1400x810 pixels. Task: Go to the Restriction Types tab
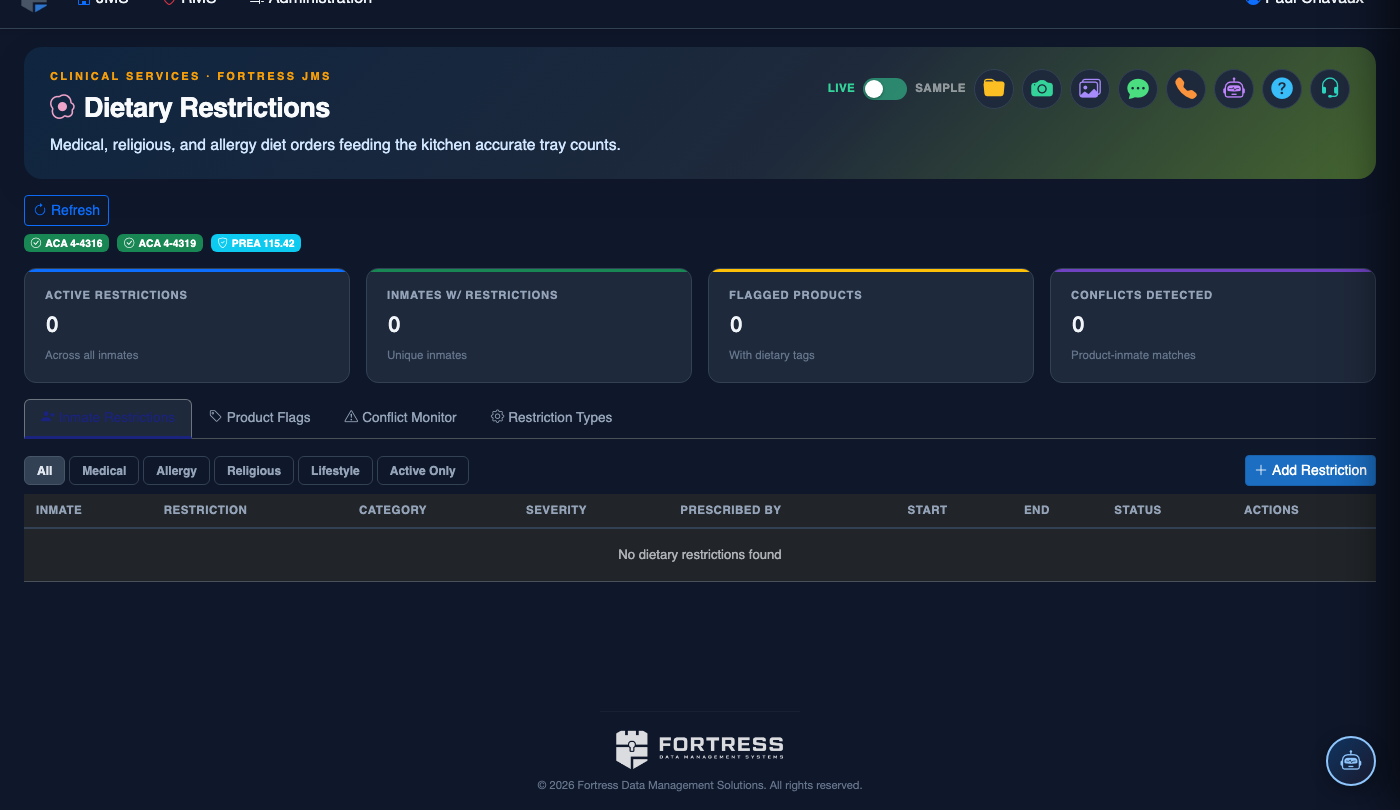tap(551, 417)
